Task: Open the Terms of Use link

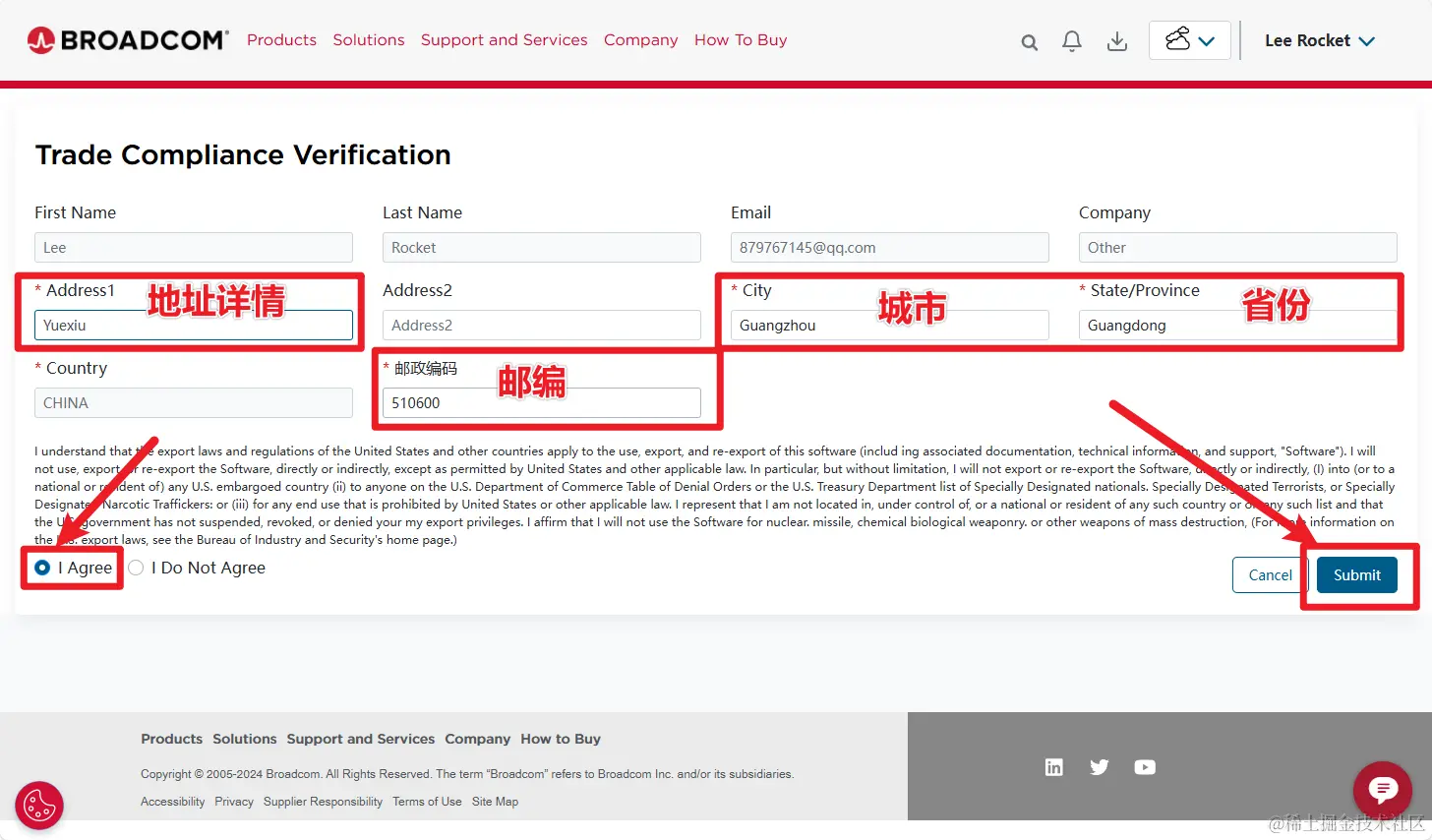Action: click(x=427, y=802)
